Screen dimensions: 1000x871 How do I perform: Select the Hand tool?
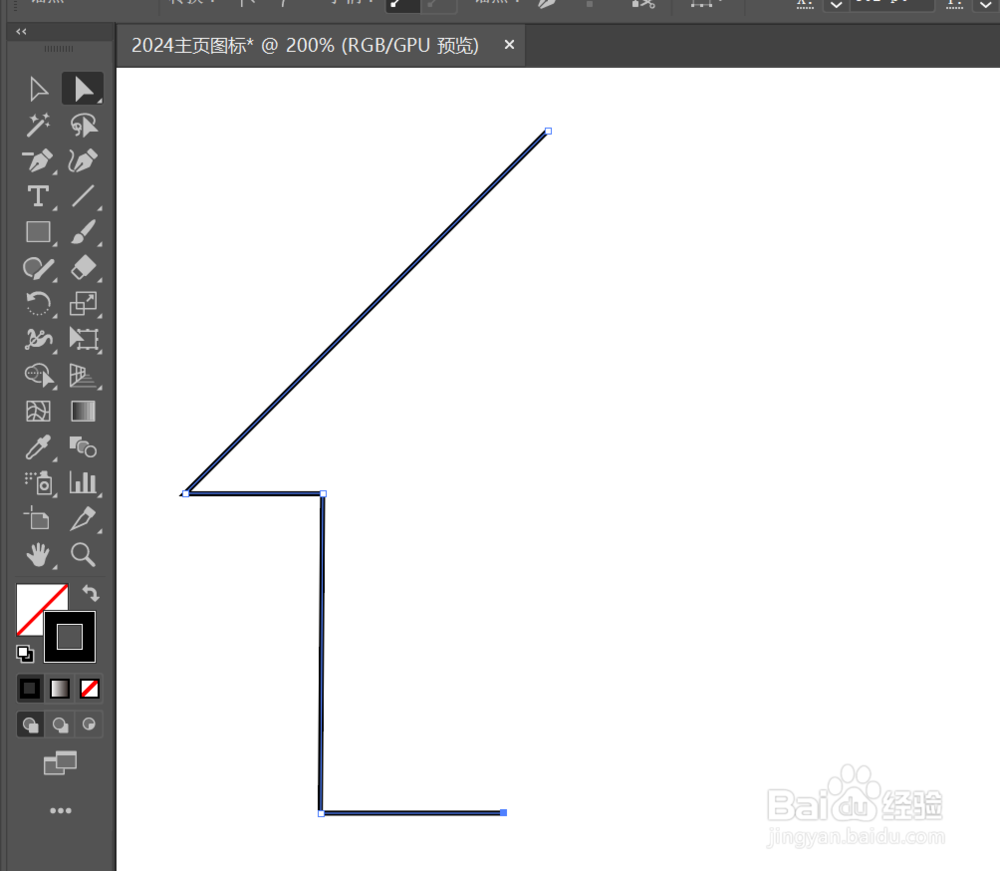coord(38,555)
